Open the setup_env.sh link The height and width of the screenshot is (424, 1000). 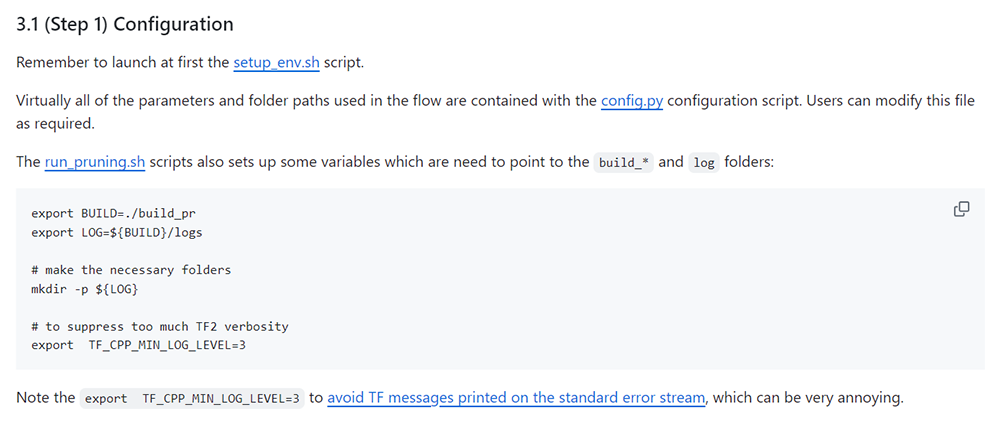click(276, 63)
